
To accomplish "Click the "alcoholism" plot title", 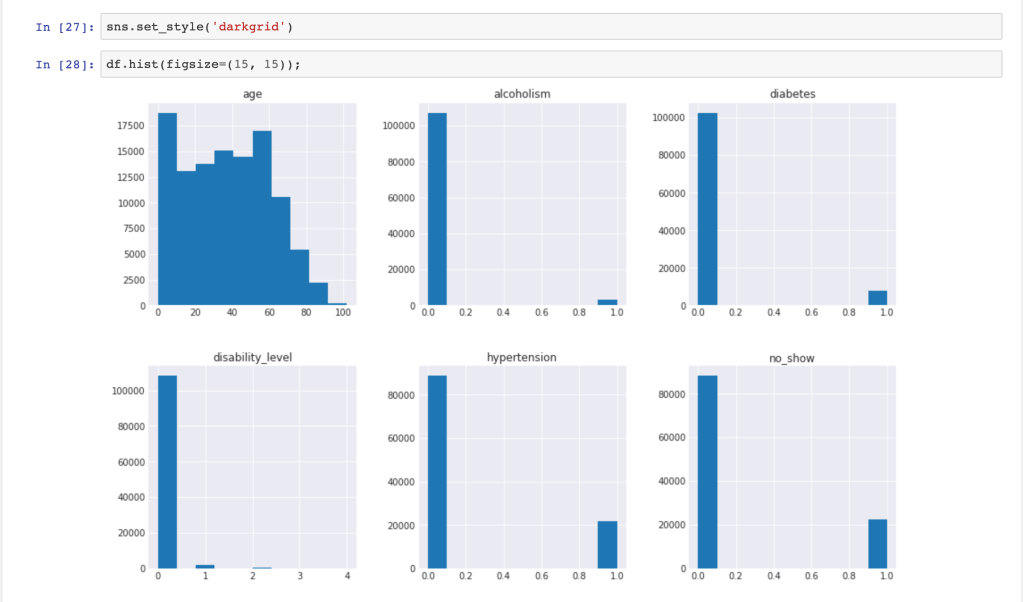I will 522,93.
